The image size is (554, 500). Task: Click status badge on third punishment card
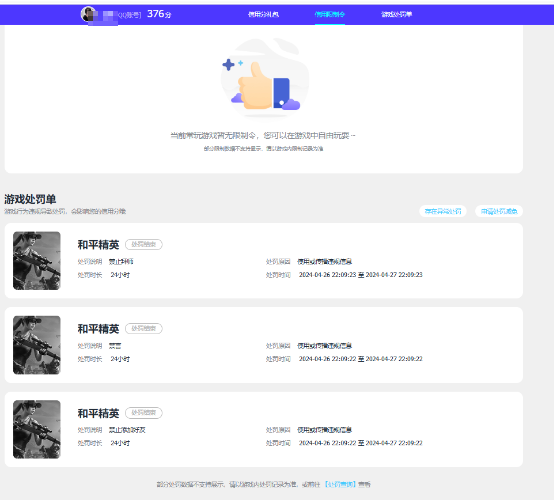click(x=144, y=413)
